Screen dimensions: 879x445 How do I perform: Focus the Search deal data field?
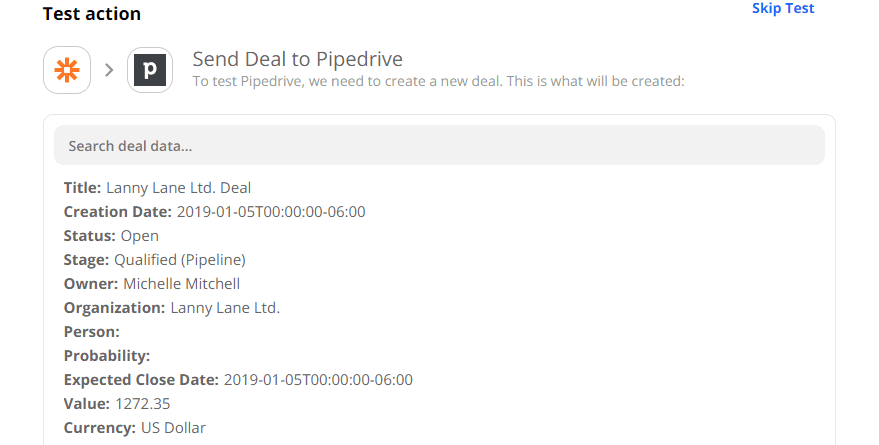coord(439,146)
